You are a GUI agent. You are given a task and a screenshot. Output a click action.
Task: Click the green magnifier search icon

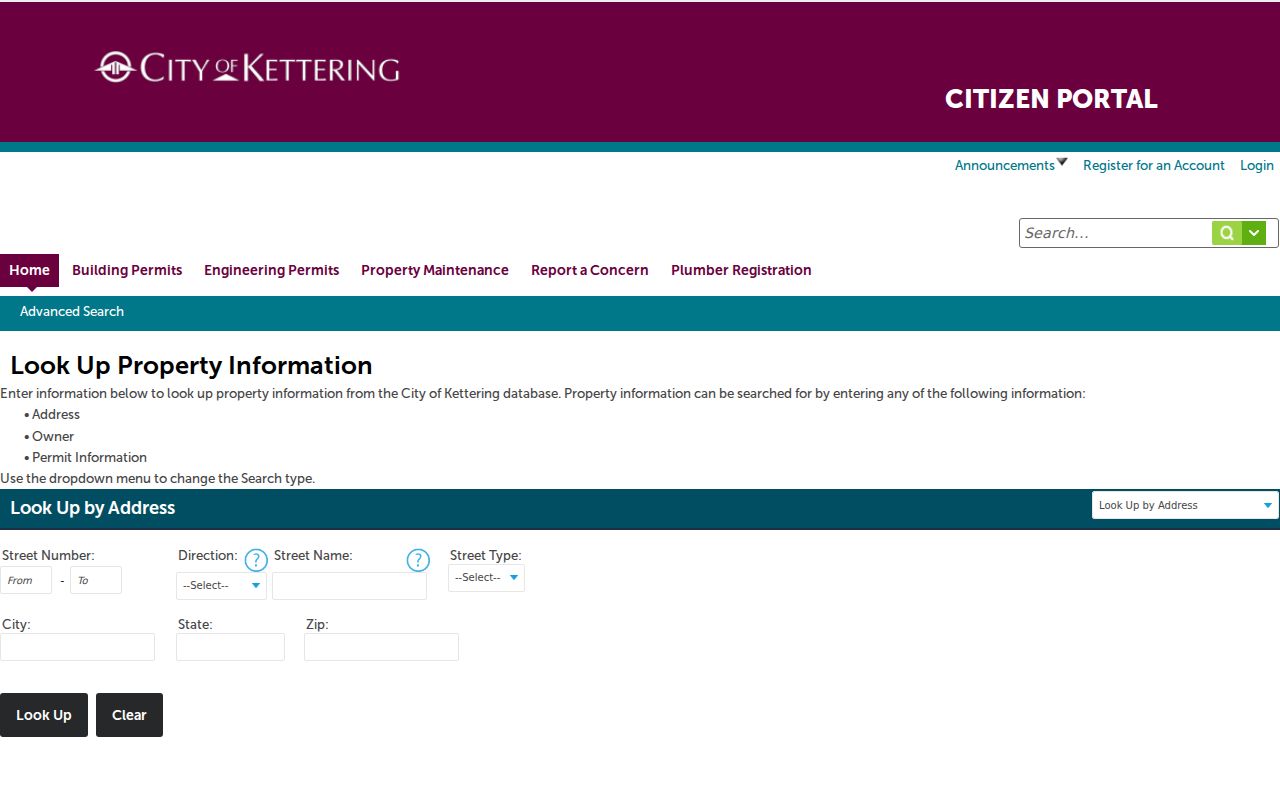click(x=1226, y=233)
